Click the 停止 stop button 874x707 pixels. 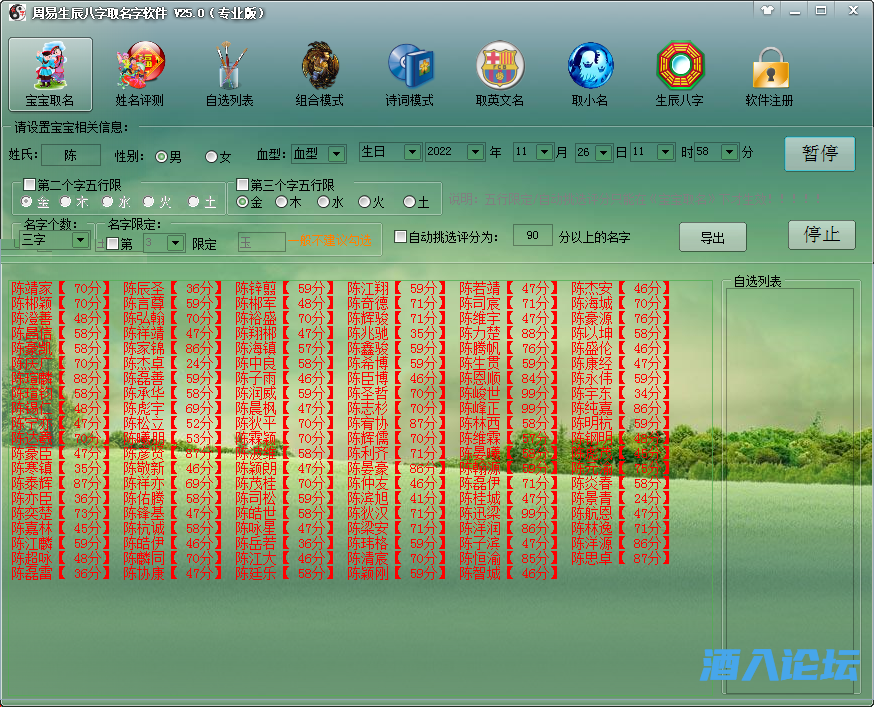coord(821,235)
